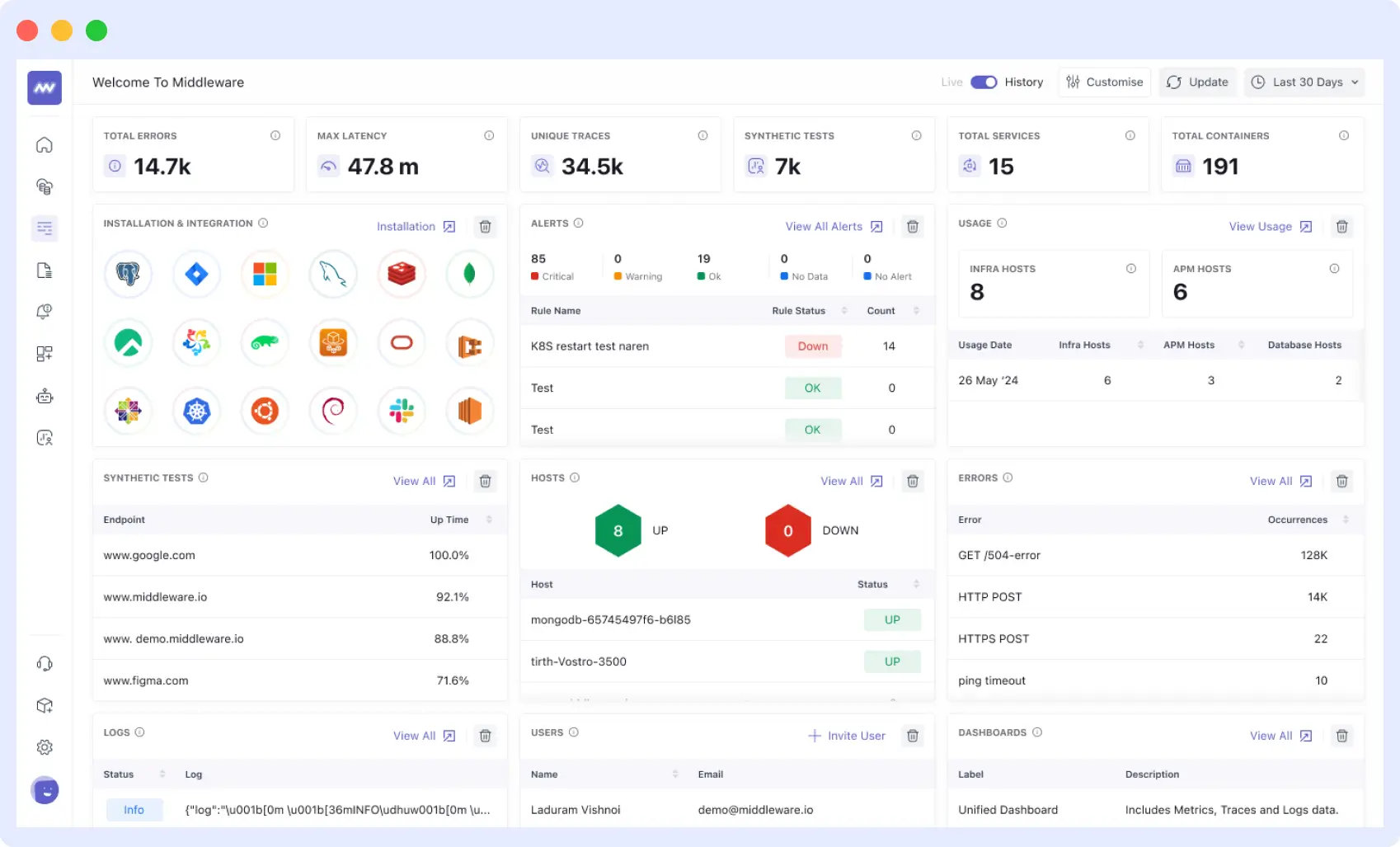Toggle from Live to History mode

983,82
